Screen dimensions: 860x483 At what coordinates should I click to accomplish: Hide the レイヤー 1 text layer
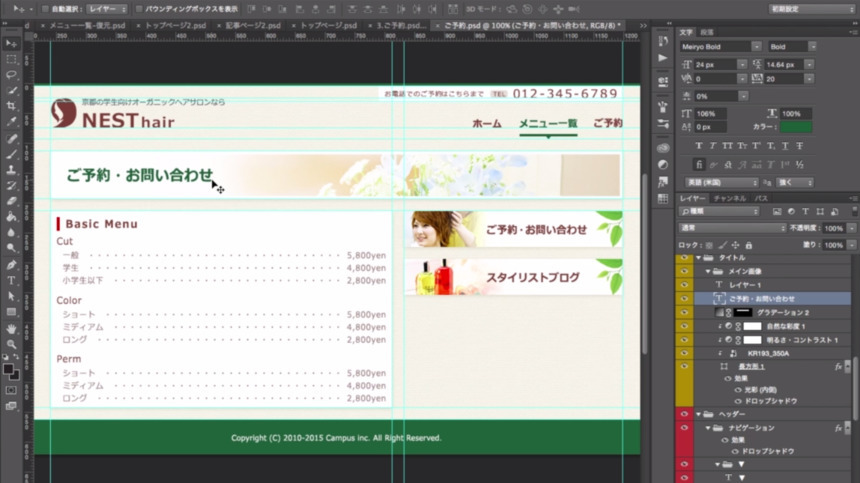pyautogui.click(x=684, y=285)
